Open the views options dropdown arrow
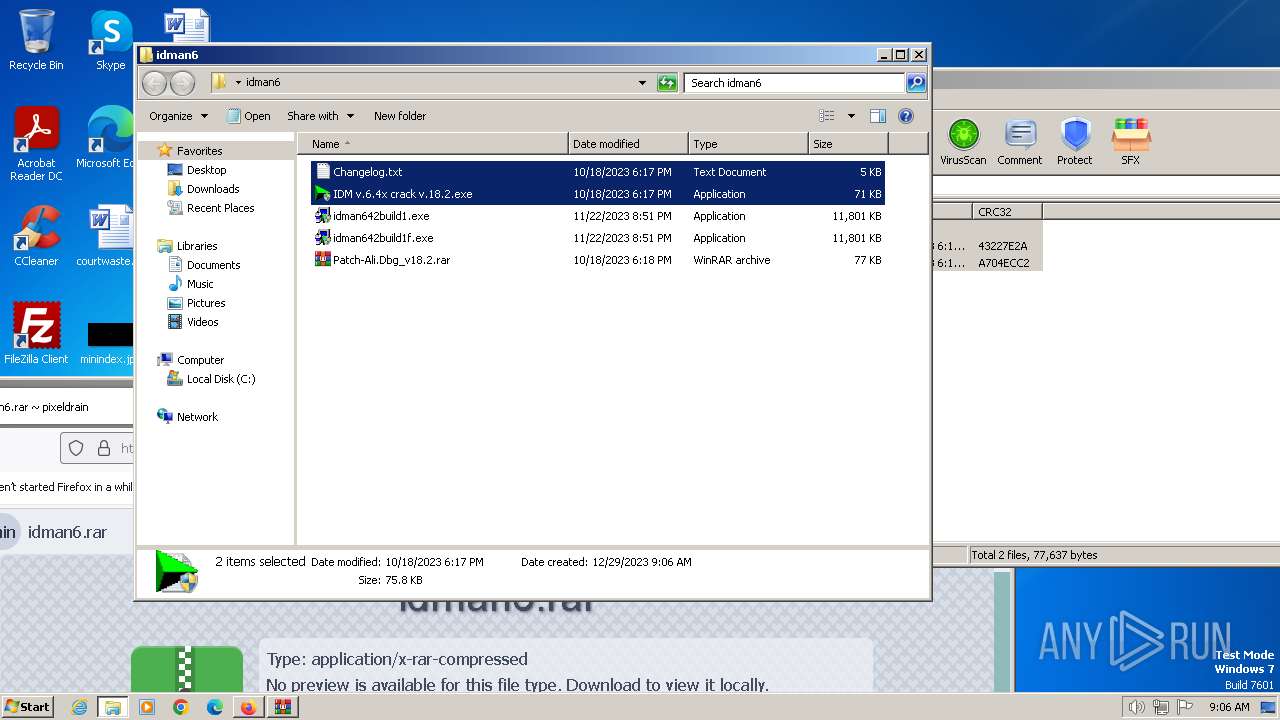1280x720 pixels. point(851,116)
